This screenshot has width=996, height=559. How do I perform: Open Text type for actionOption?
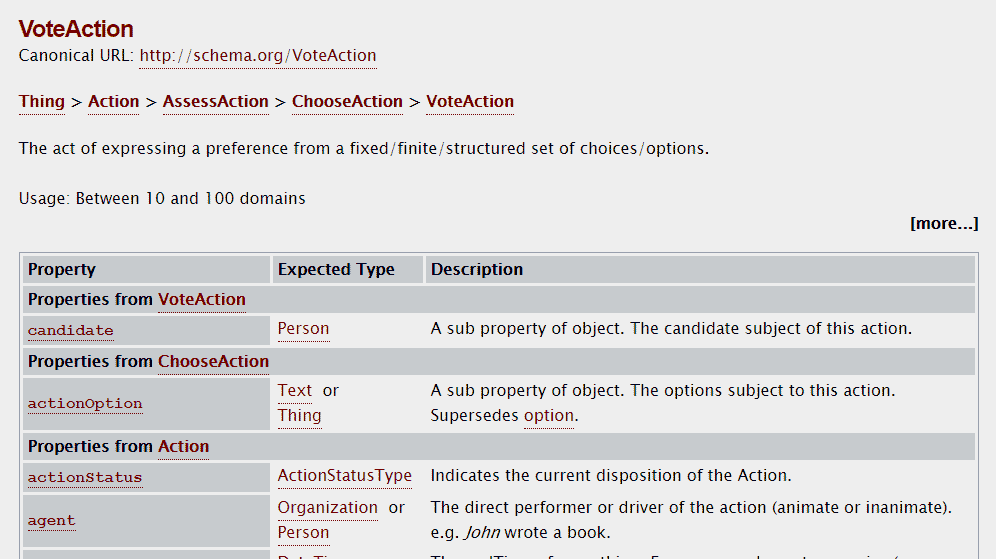point(295,391)
